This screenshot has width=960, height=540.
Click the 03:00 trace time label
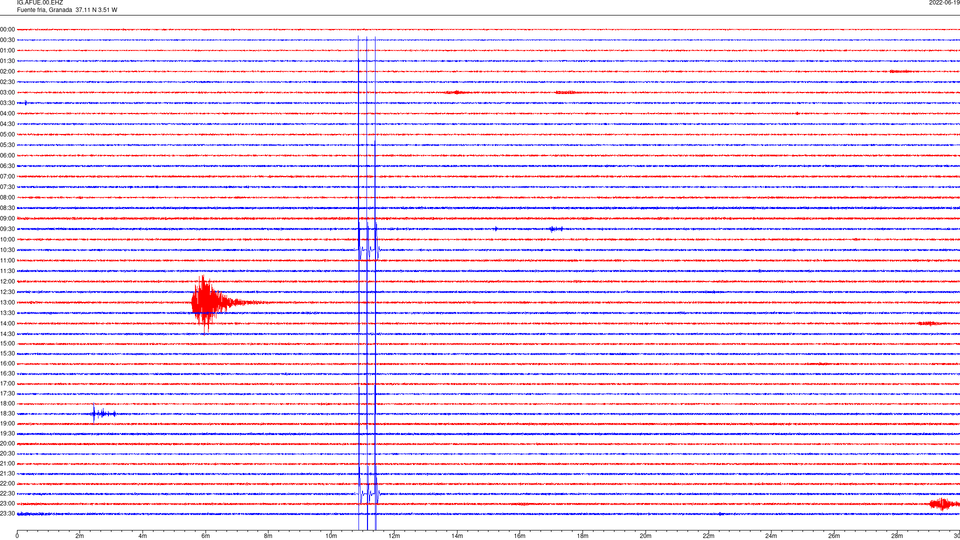[x=7, y=93]
